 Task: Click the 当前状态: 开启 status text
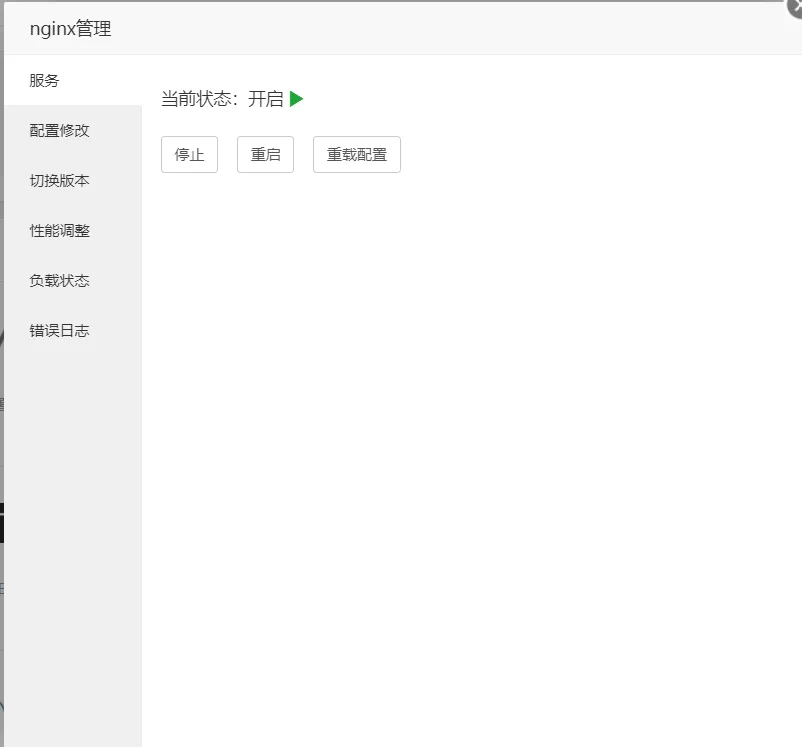(222, 99)
